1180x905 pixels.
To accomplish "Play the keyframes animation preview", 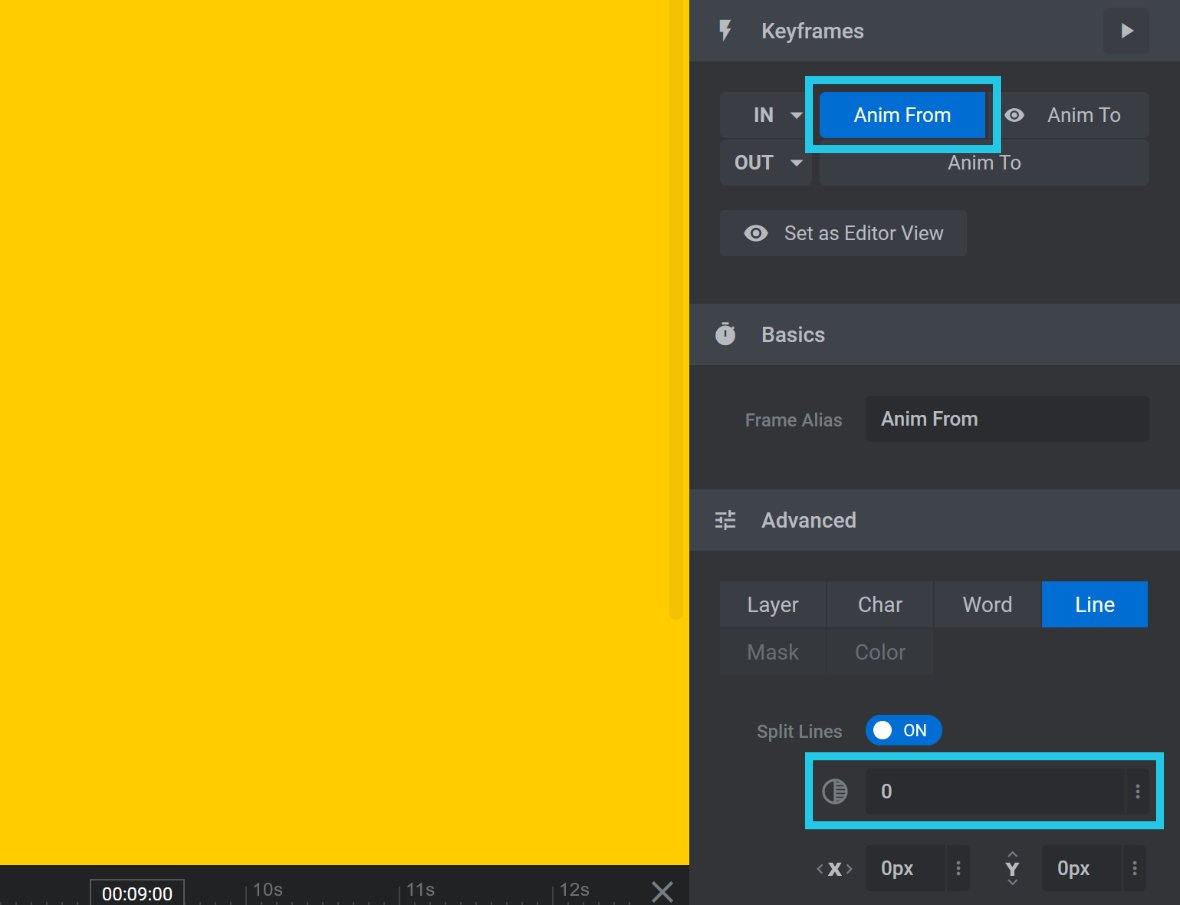I will pyautogui.click(x=1126, y=31).
